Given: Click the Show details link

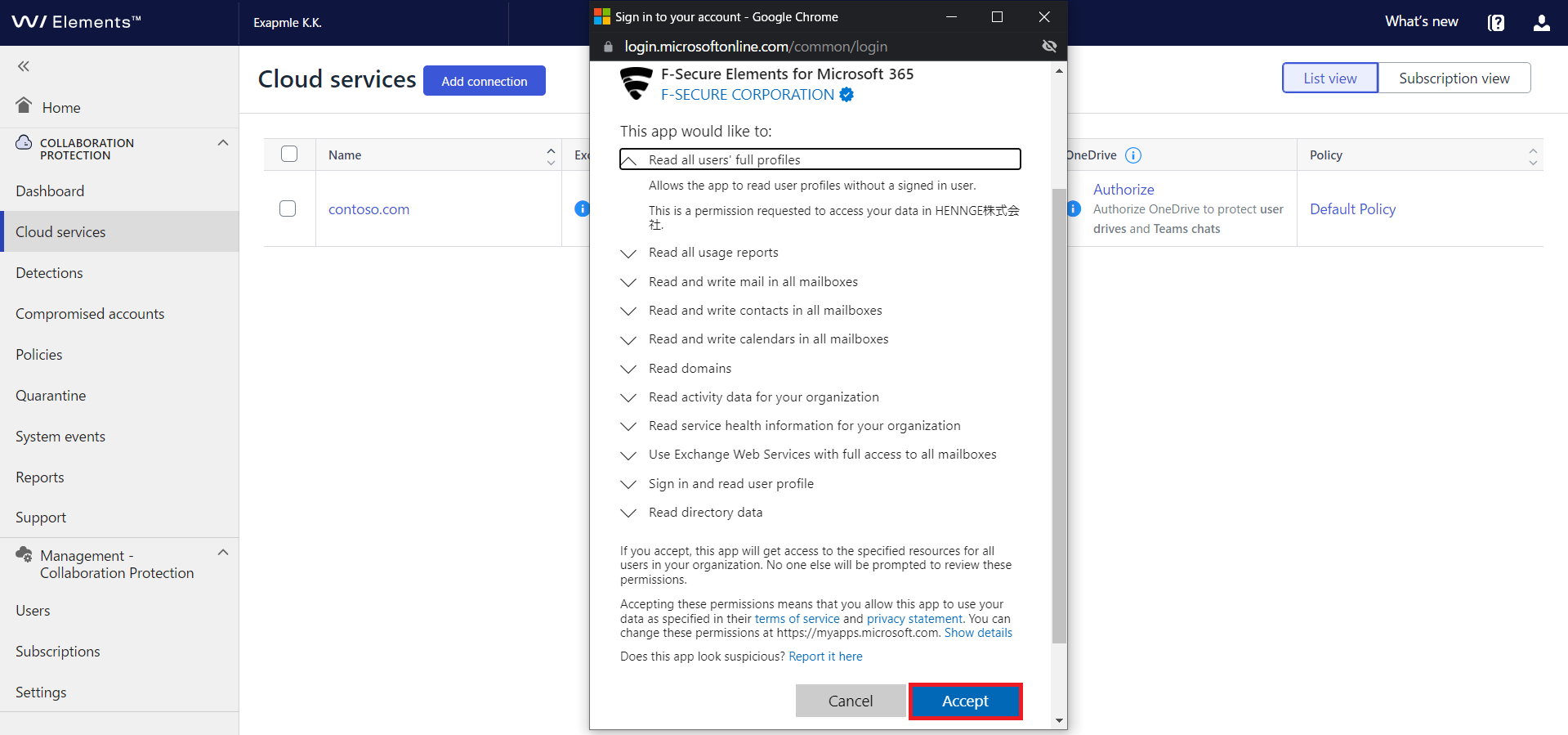Looking at the screenshot, I should (x=978, y=633).
